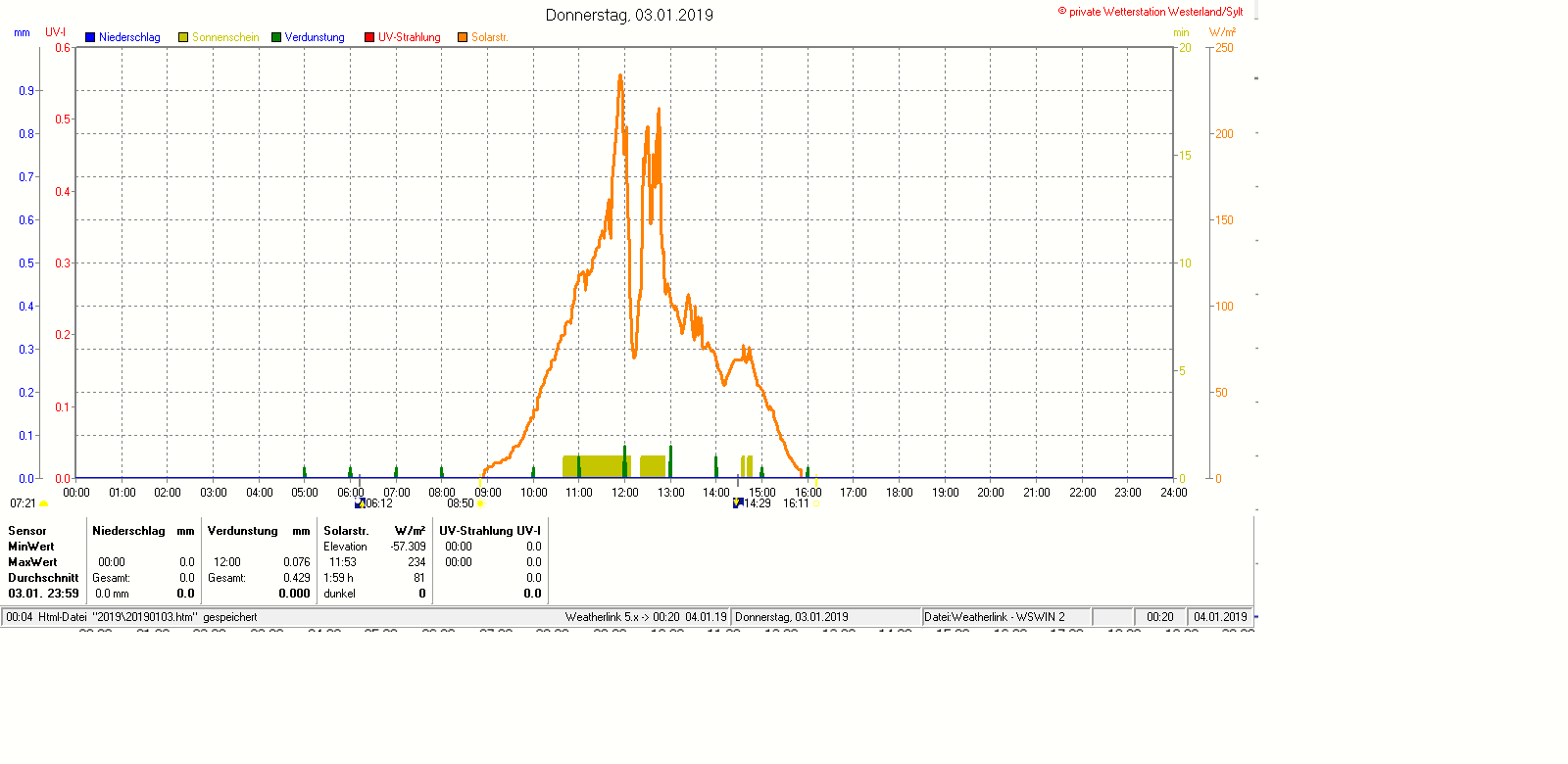Click the status bar clock 00:20
1568x764 pixels.
tap(1160, 617)
